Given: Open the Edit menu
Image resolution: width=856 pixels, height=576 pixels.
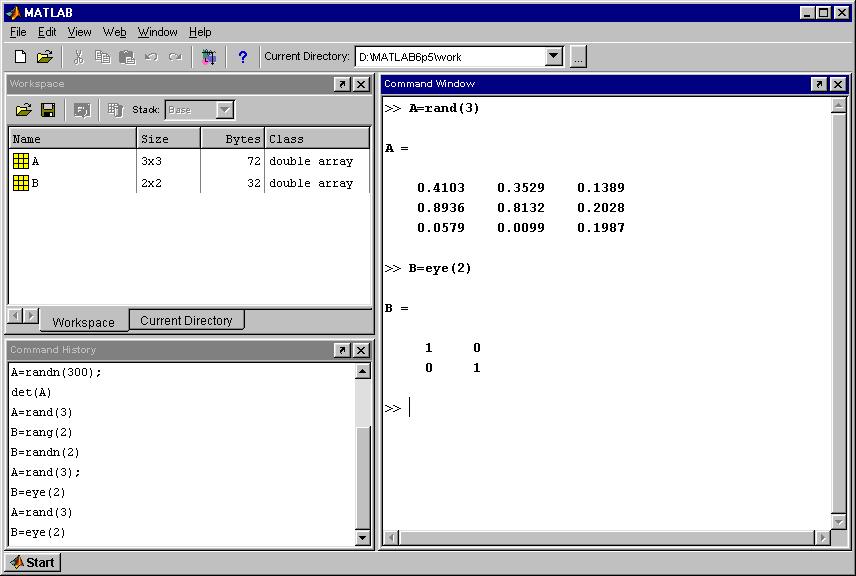Looking at the screenshot, I should coord(47,32).
